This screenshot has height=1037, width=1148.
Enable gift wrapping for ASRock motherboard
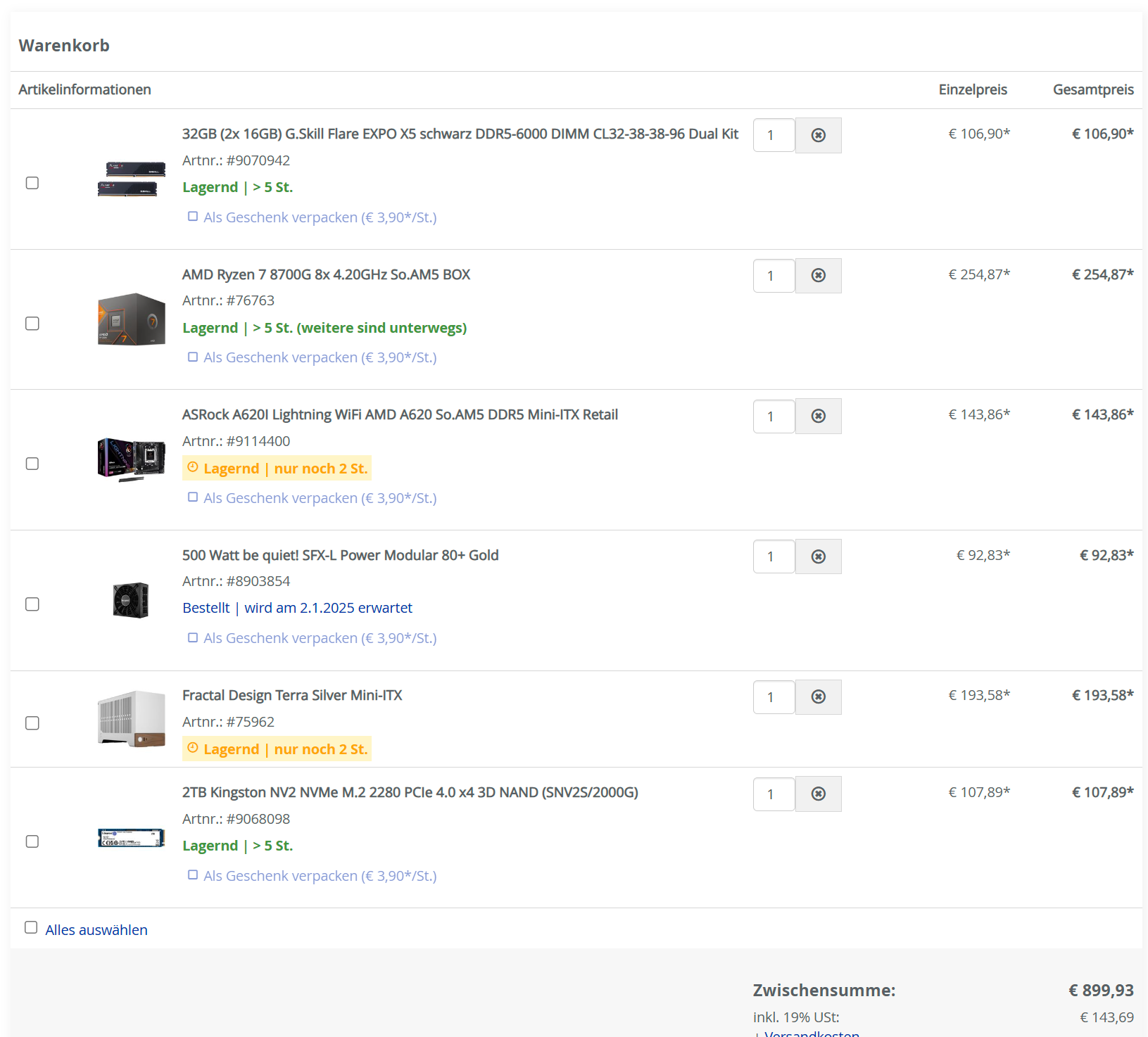193,497
